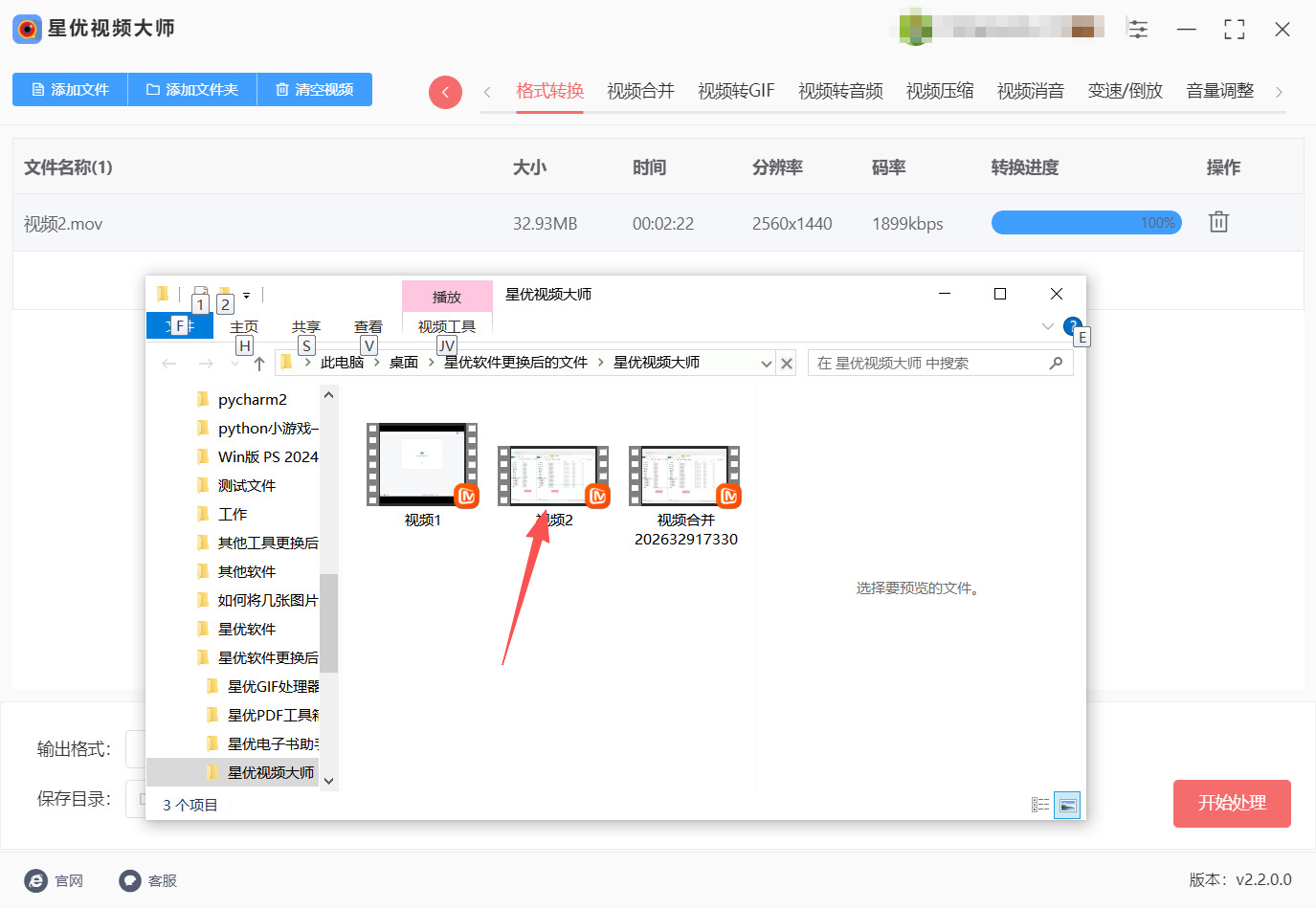The image size is (1316, 909).
Task: Click Explorer forward navigation arrow
Action: pyautogui.click(x=205, y=364)
